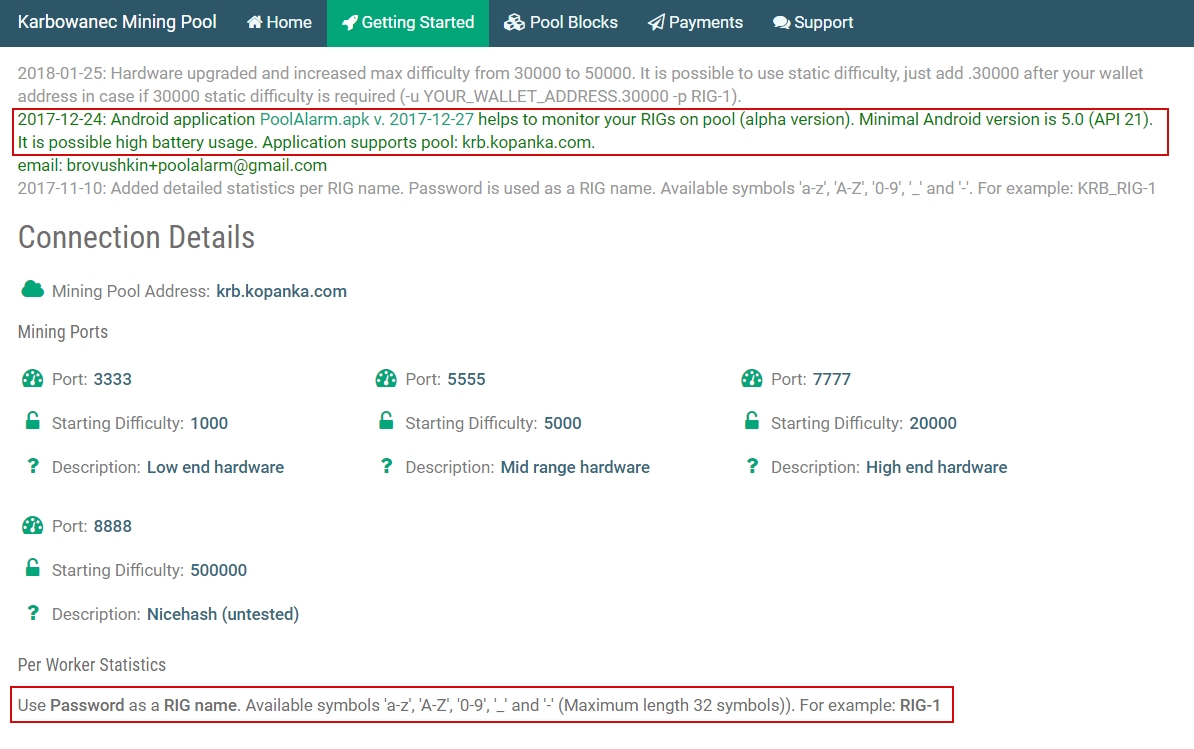Image resolution: width=1194 pixels, height=749 pixels.
Task: Click the RIG-1 example text
Action: (920, 706)
